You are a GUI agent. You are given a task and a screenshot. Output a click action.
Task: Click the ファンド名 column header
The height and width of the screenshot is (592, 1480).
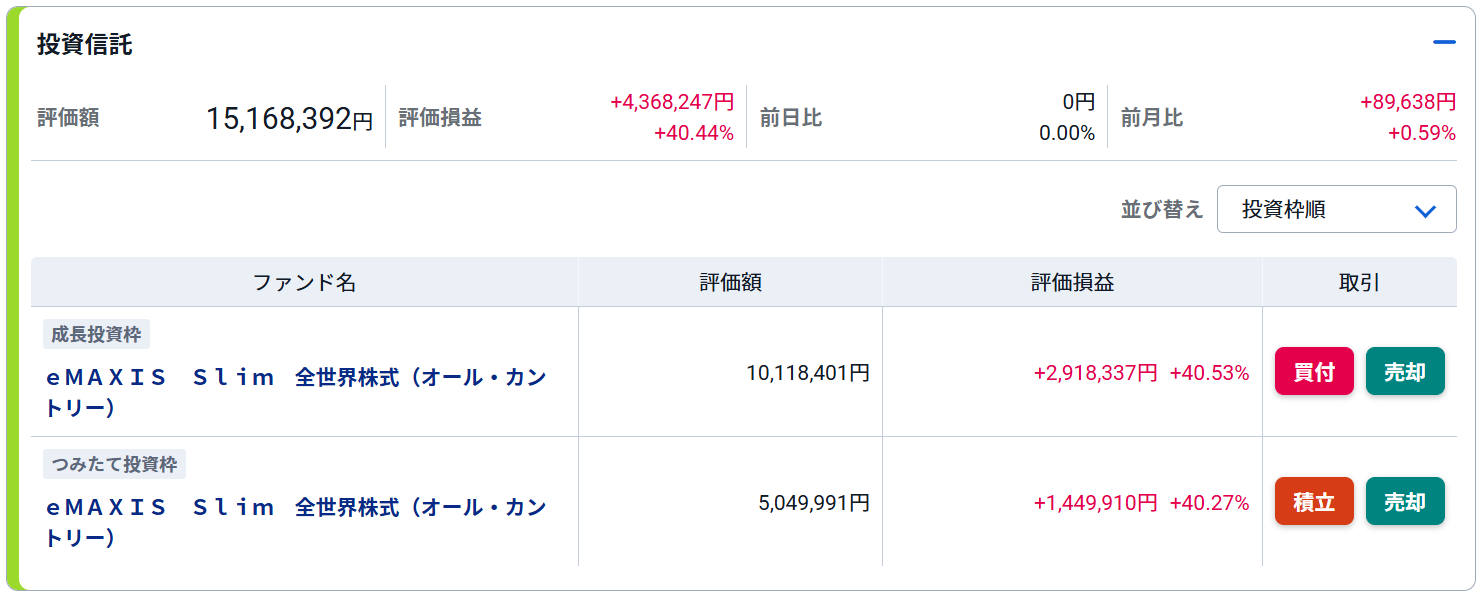304,283
